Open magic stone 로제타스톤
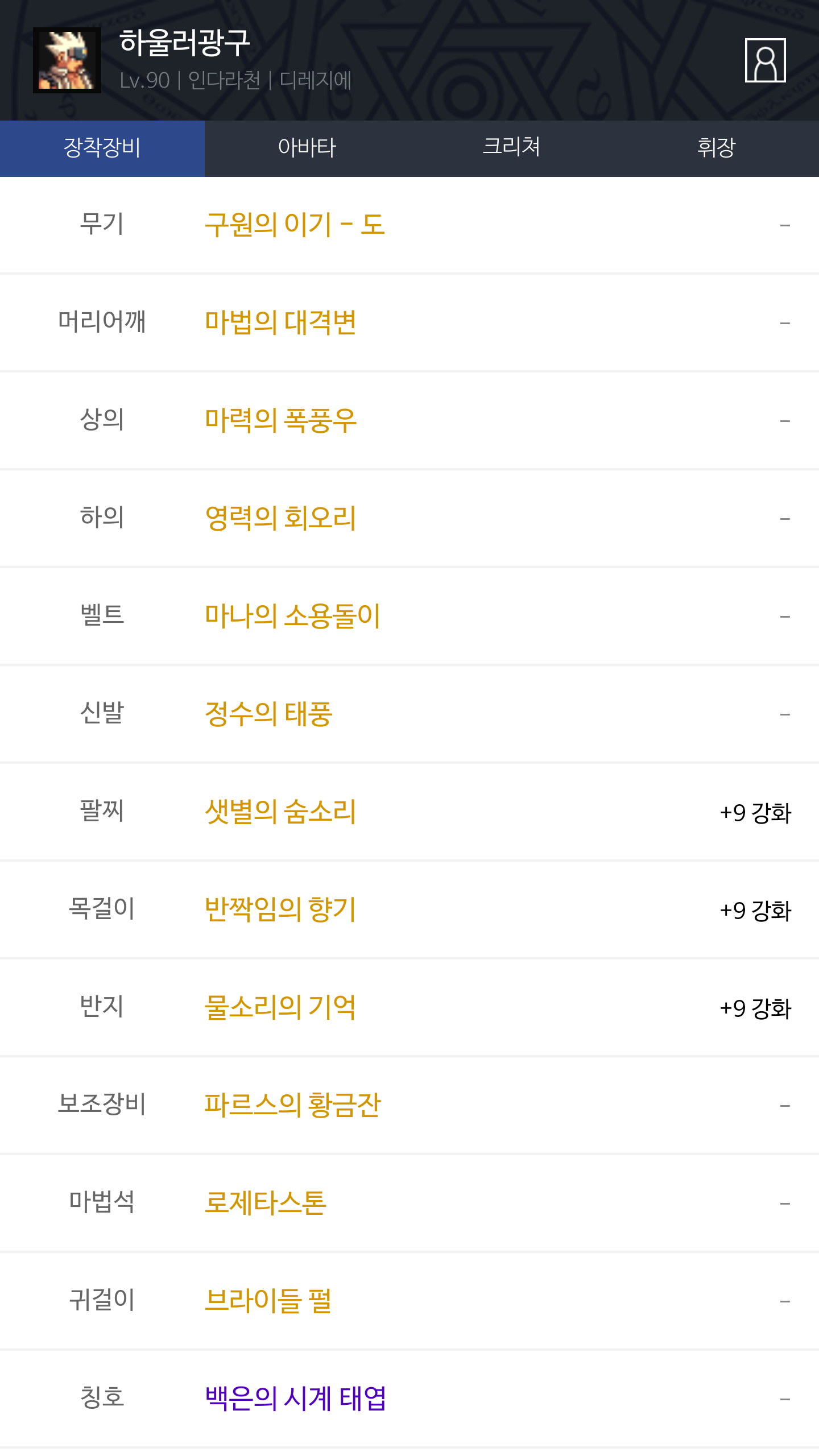This screenshot has width=819, height=1456. 266,1203
